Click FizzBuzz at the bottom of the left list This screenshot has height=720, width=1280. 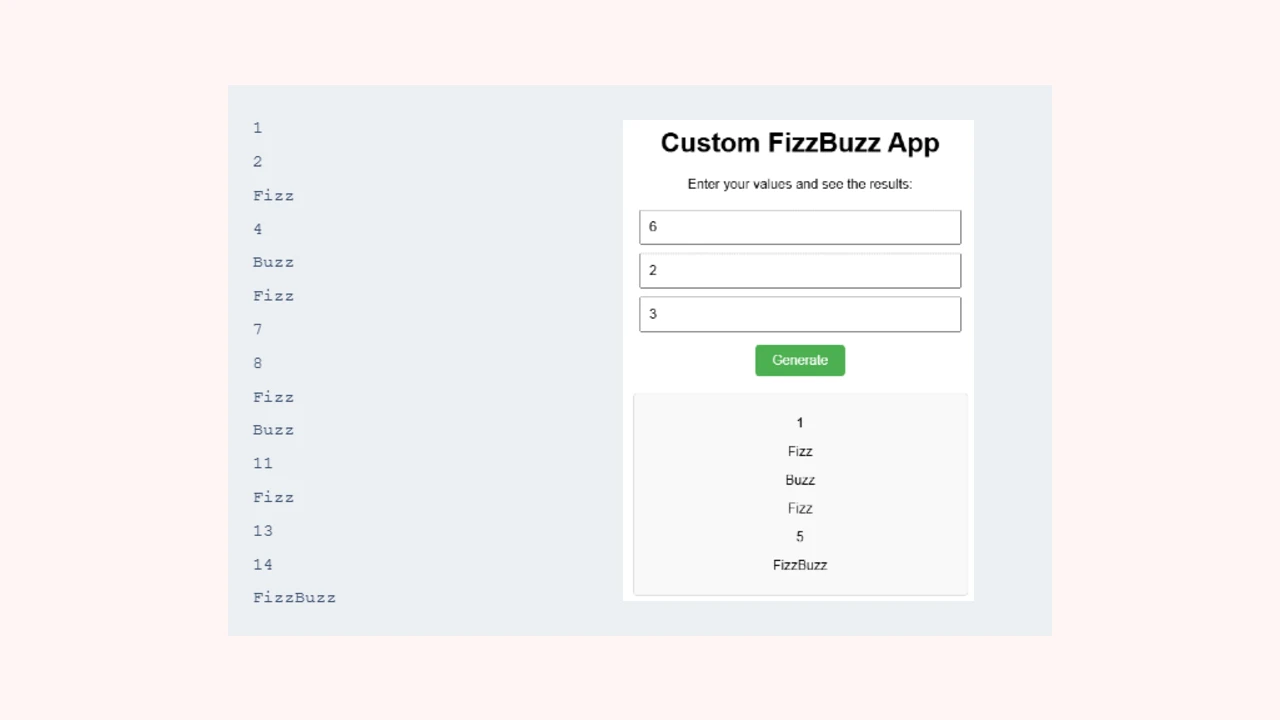[294, 597]
